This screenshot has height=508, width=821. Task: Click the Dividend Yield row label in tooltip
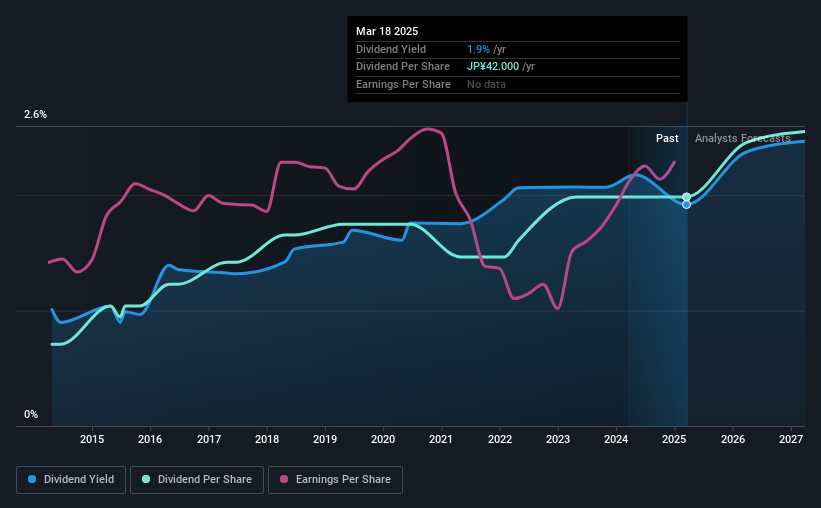[391, 49]
